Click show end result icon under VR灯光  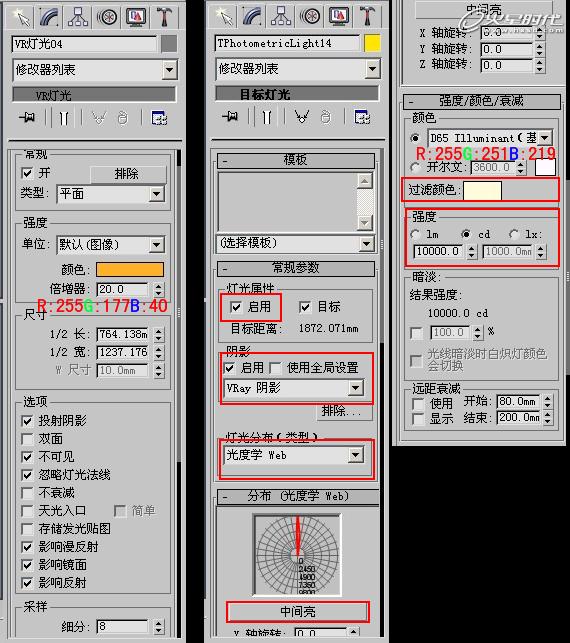(x=64, y=118)
